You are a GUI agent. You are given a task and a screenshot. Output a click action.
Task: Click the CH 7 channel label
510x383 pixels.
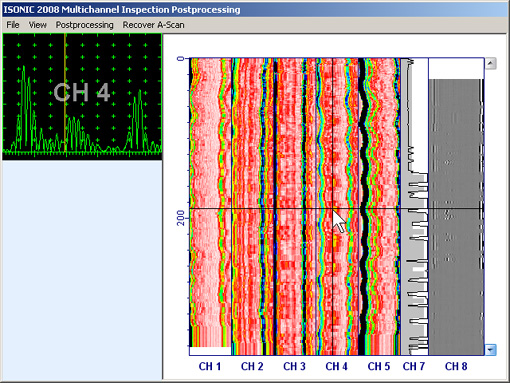tap(414, 366)
